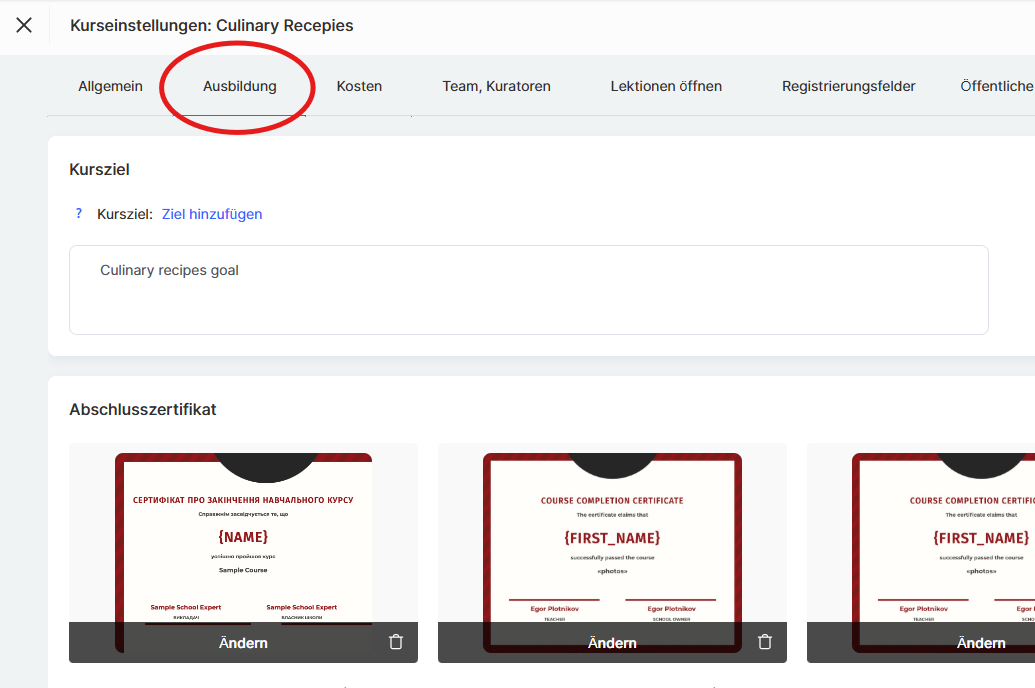The width and height of the screenshot is (1035, 688).
Task: Open the Lektionen öffnen tab
Action: point(666,86)
